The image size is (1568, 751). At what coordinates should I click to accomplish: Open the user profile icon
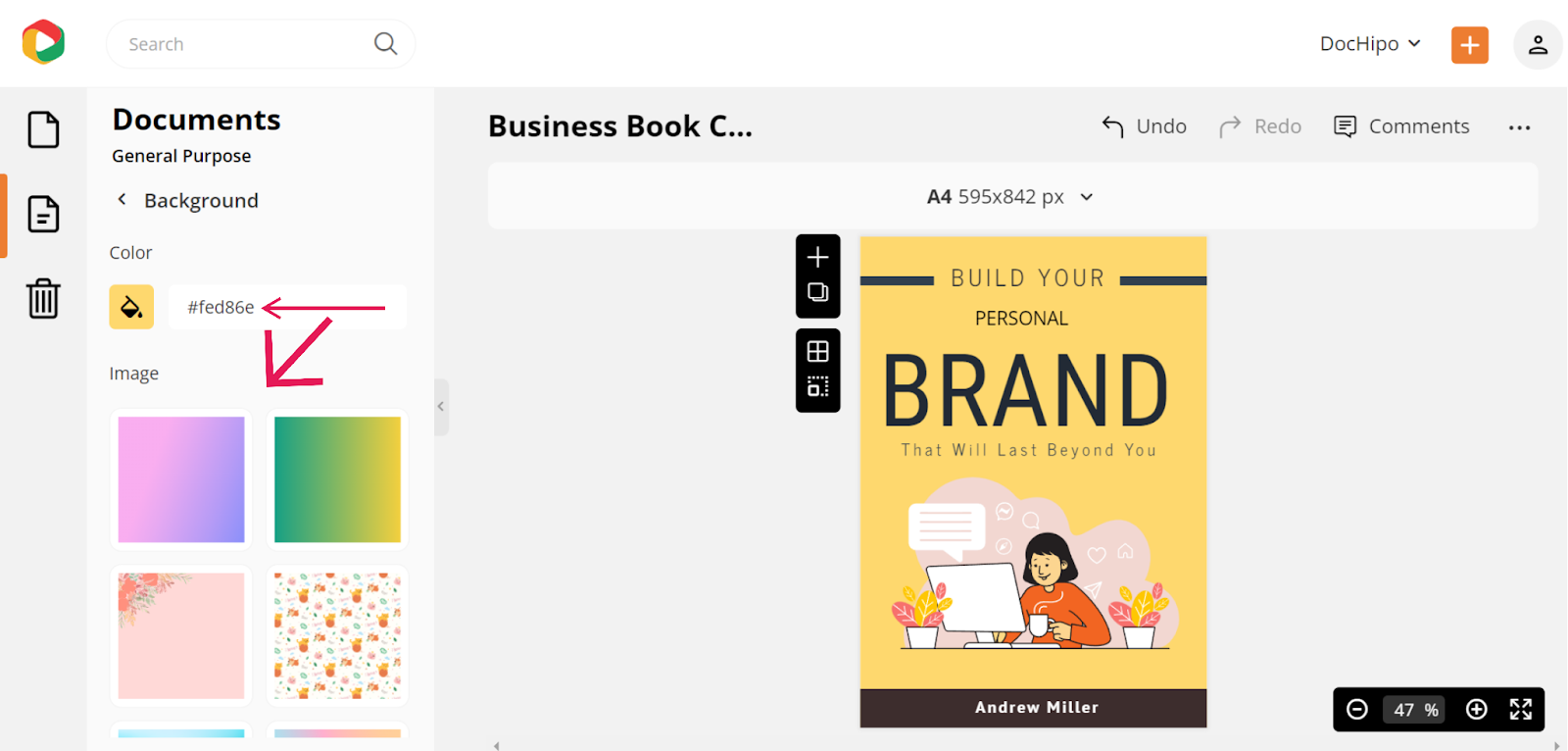[x=1537, y=44]
